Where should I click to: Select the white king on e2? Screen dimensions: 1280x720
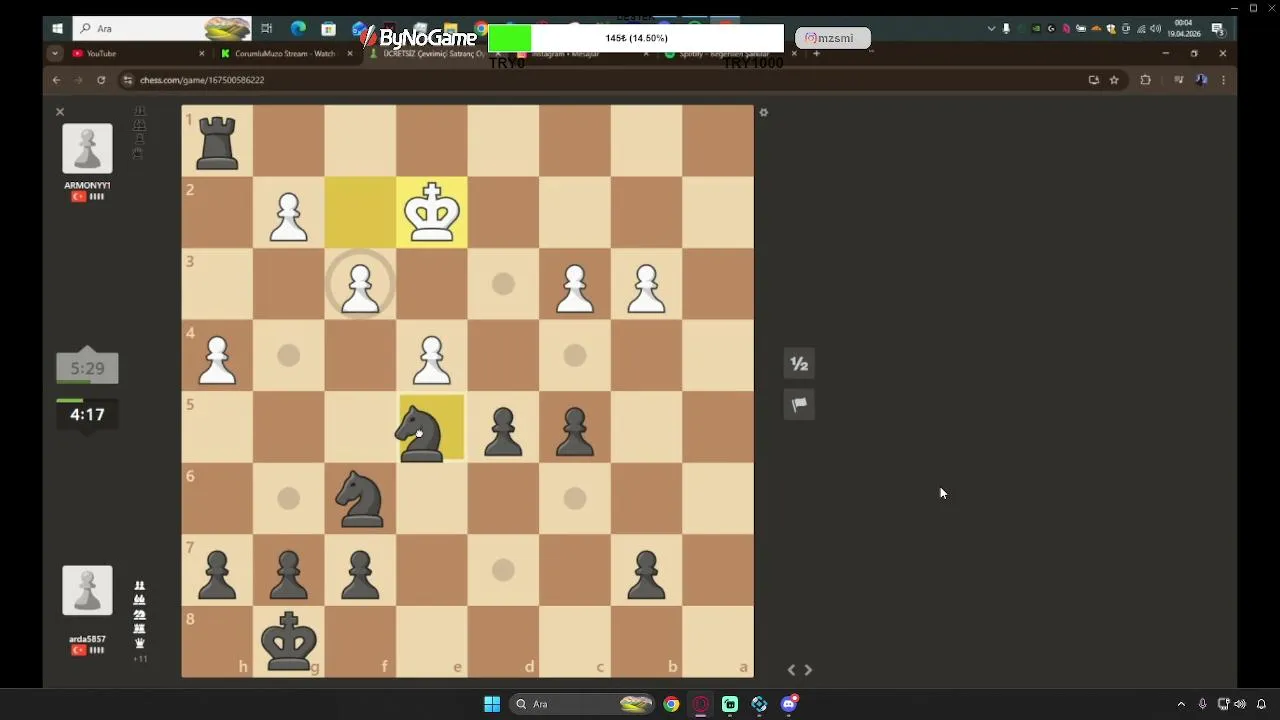(x=432, y=212)
